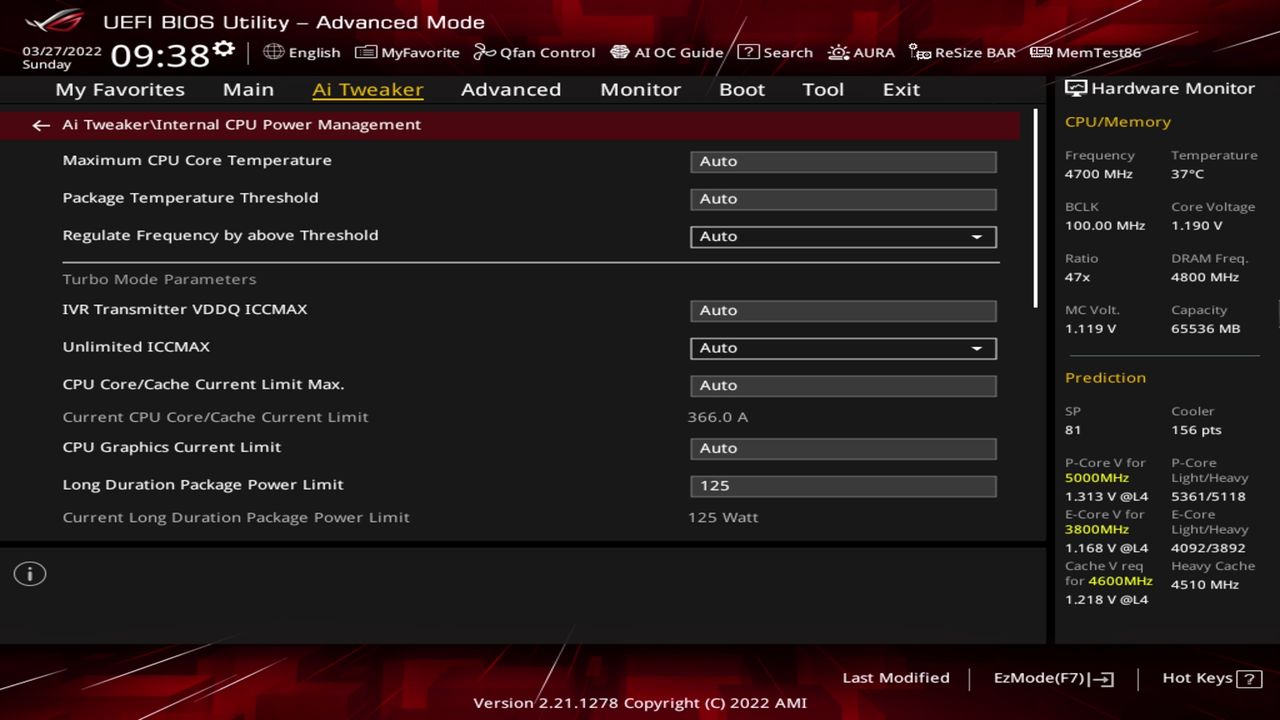Click the Prediction section heading
Image resolution: width=1280 pixels, height=720 pixels.
(x=1105, y=378)
